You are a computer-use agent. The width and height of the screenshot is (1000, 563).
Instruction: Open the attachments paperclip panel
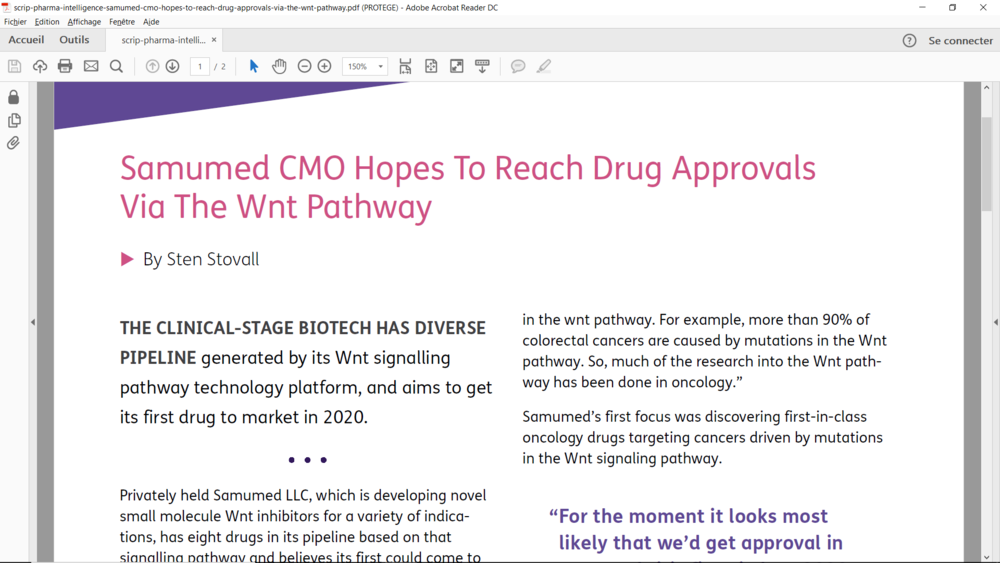pos(14,143)
